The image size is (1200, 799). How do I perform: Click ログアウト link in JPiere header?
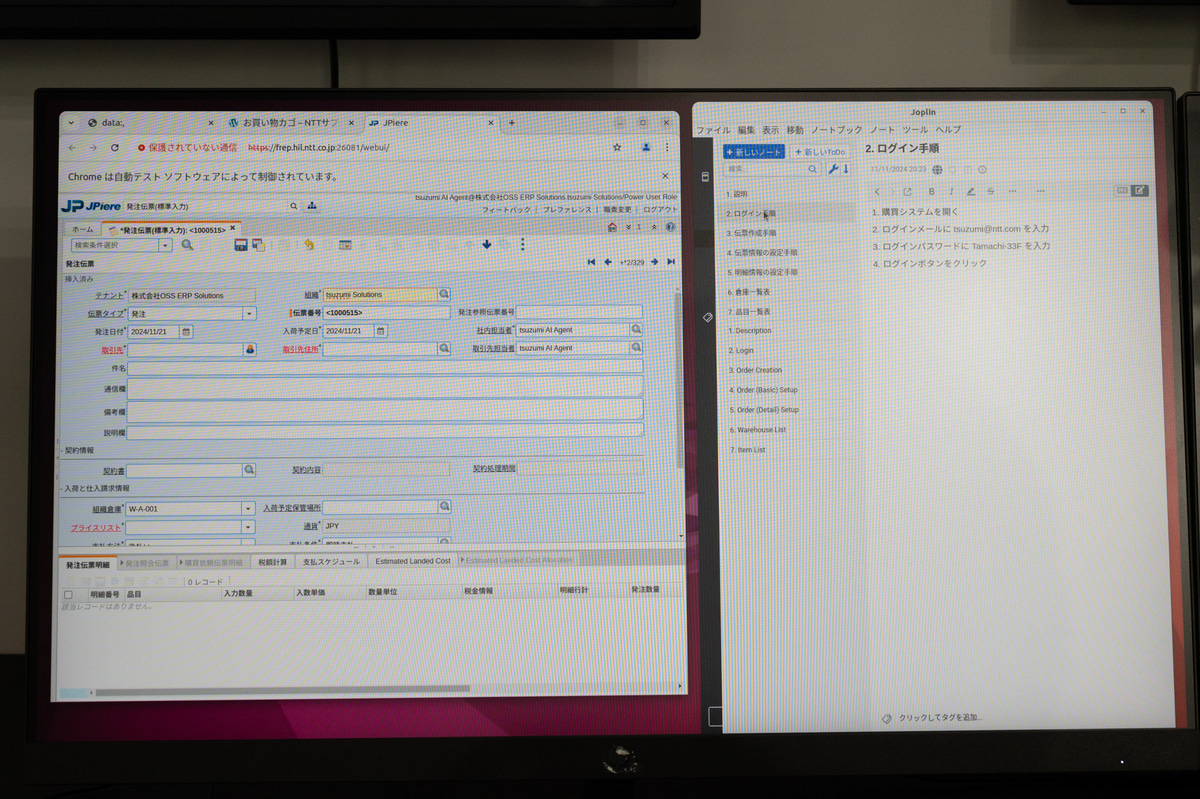(659, 210)
